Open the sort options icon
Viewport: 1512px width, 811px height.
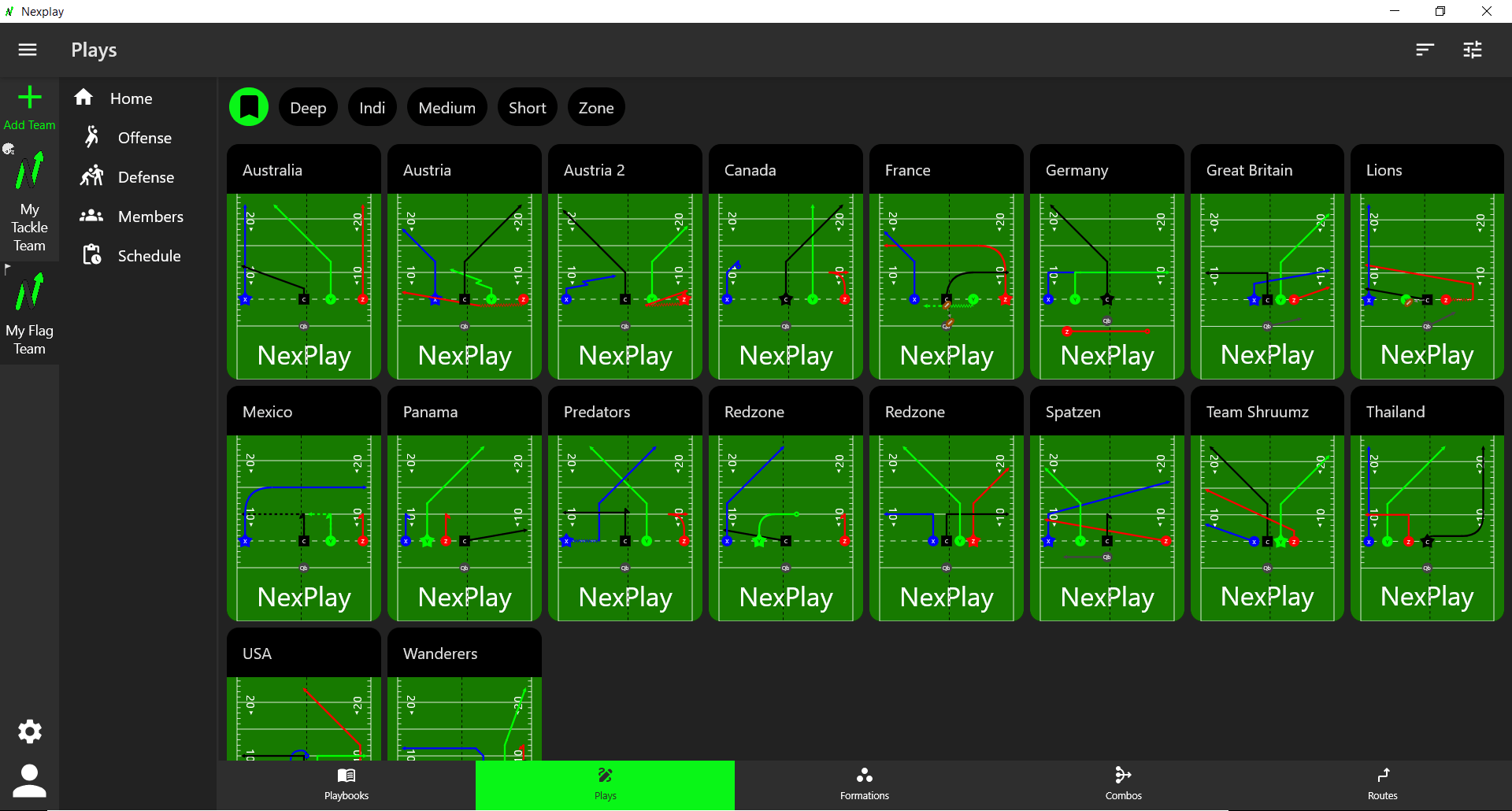(1424, 50)
